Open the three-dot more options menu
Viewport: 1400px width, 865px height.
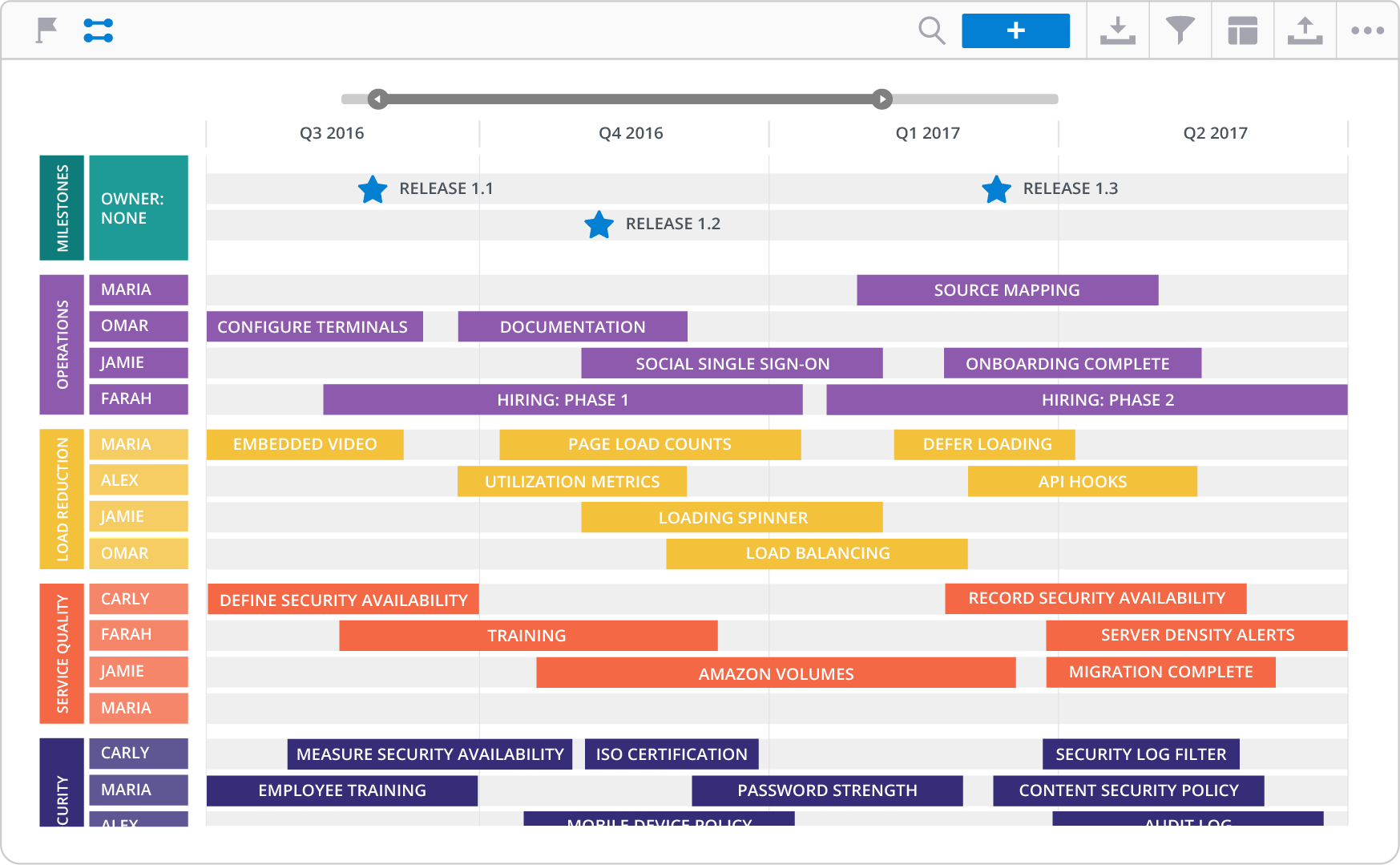pos(1367,30)
